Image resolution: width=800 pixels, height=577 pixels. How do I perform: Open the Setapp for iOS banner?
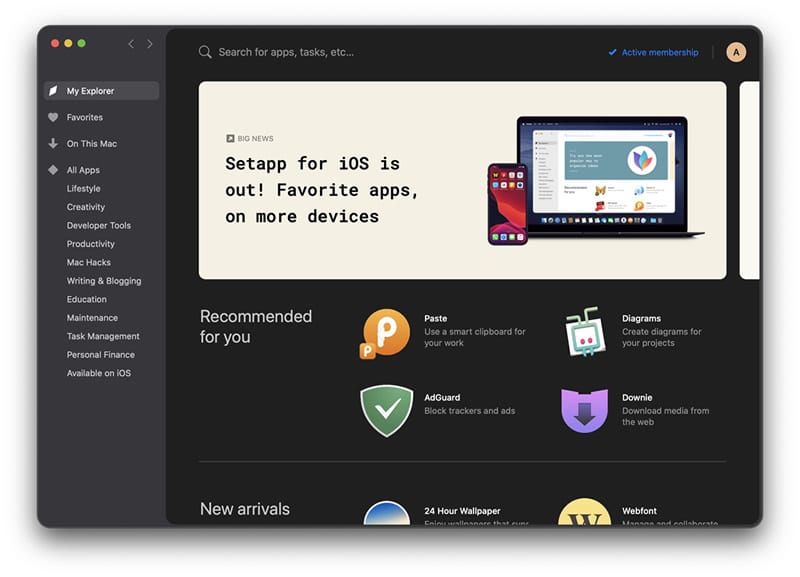(x=462, y=180)
